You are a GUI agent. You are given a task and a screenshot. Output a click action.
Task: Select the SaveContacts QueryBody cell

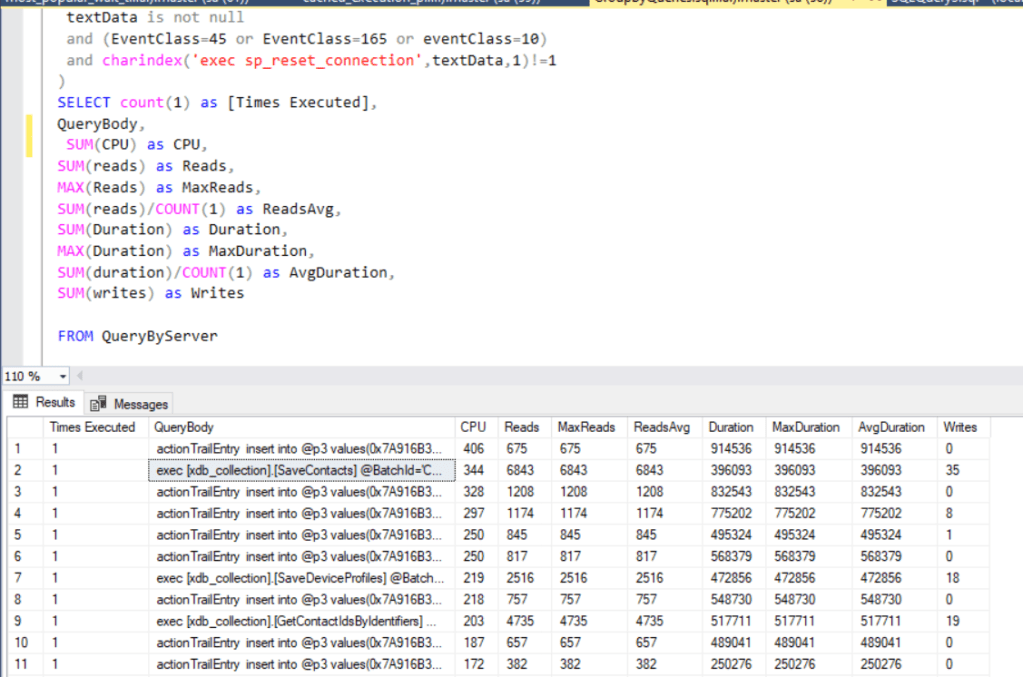click(x=301, y=470)
